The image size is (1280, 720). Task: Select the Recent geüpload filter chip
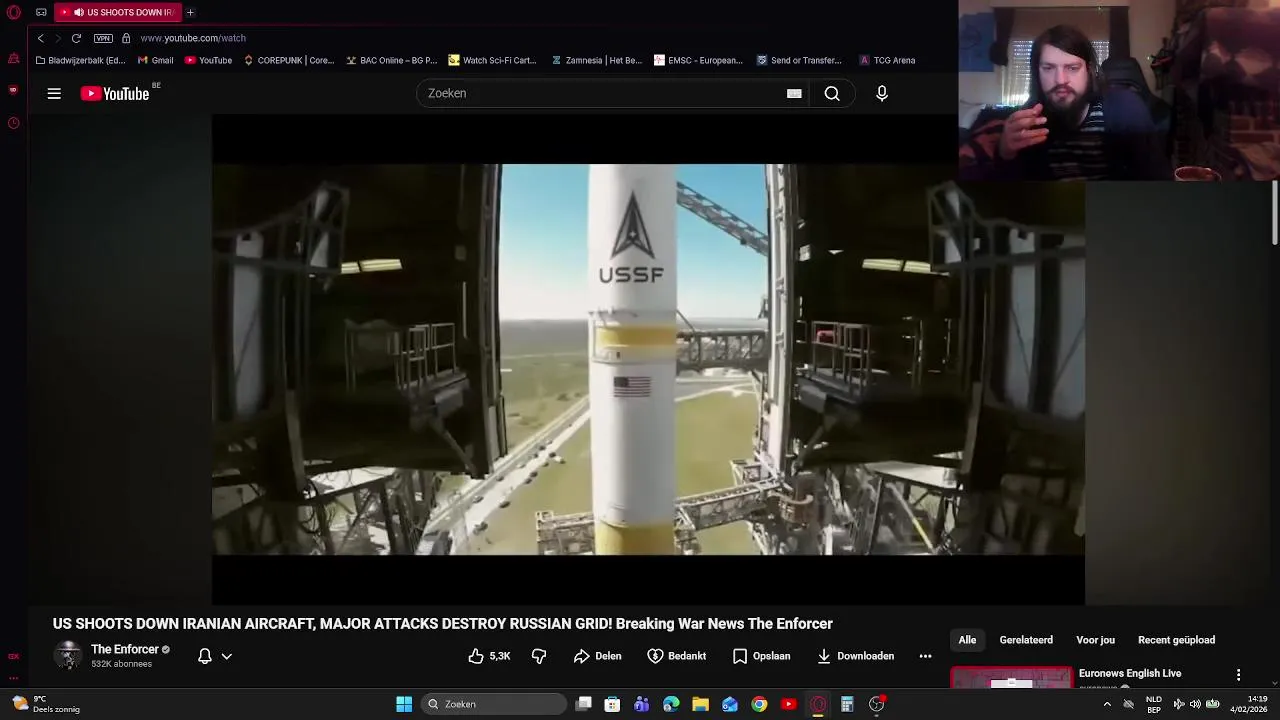(x=1176, y=640)
